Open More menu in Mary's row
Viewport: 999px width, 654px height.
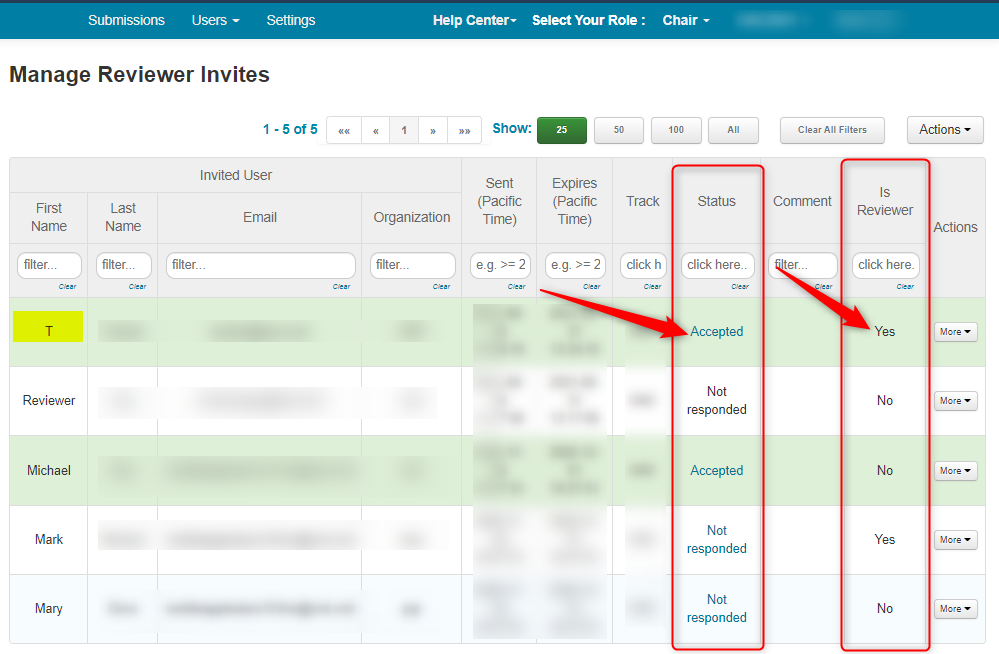[x=956, y=608]
